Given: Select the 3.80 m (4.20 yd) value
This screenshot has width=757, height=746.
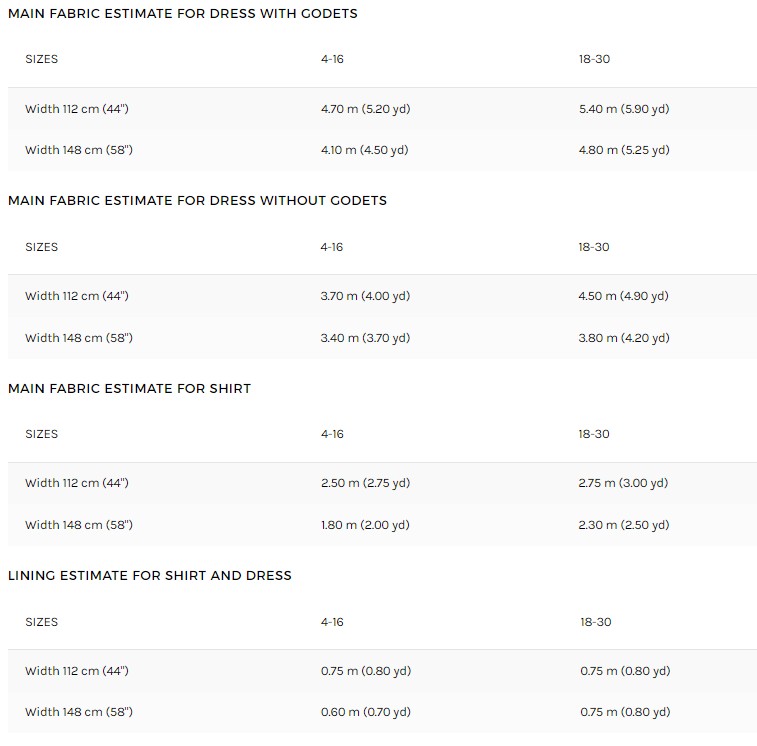Looking at the screenshot, I should click(x=623, y=338).
